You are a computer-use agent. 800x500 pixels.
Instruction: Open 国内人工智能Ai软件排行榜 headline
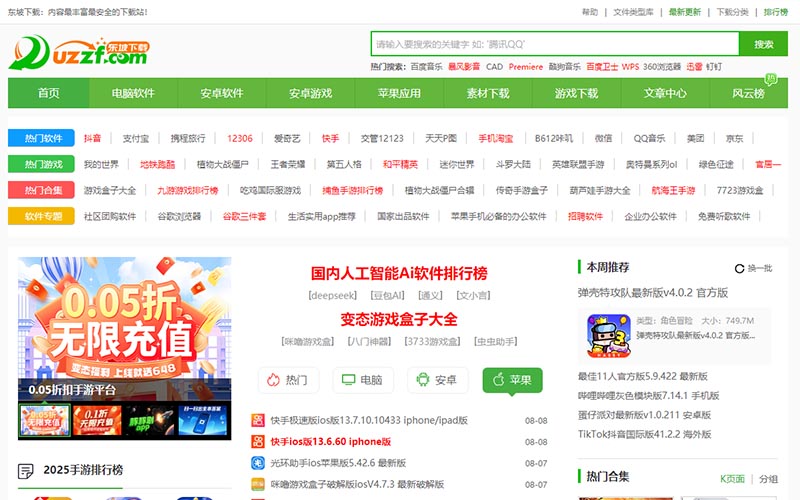click(x=399, y=273)
